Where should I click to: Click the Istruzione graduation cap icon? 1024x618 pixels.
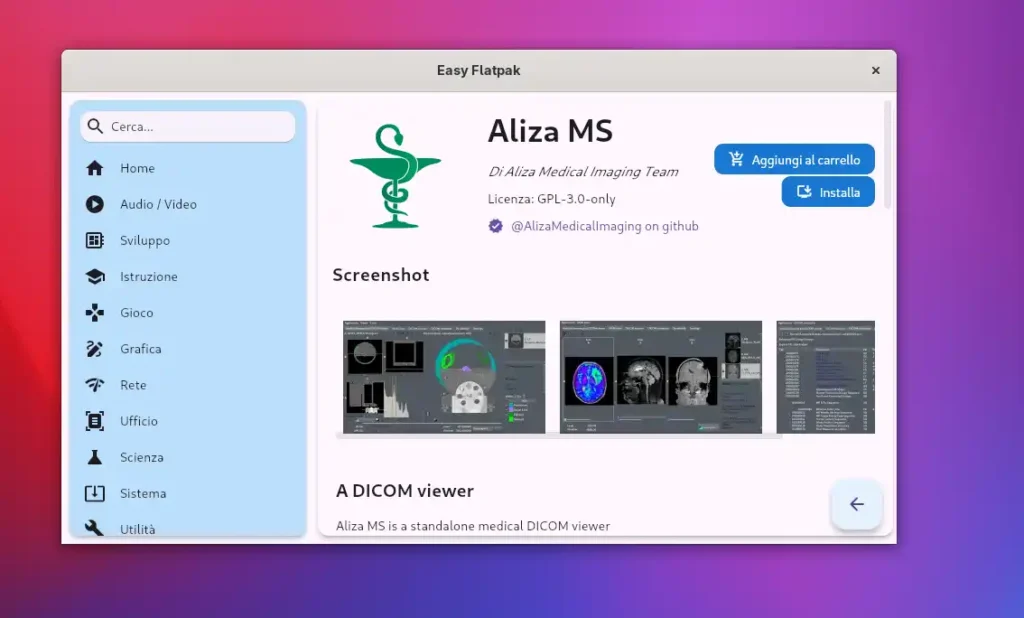pos(95,277)
